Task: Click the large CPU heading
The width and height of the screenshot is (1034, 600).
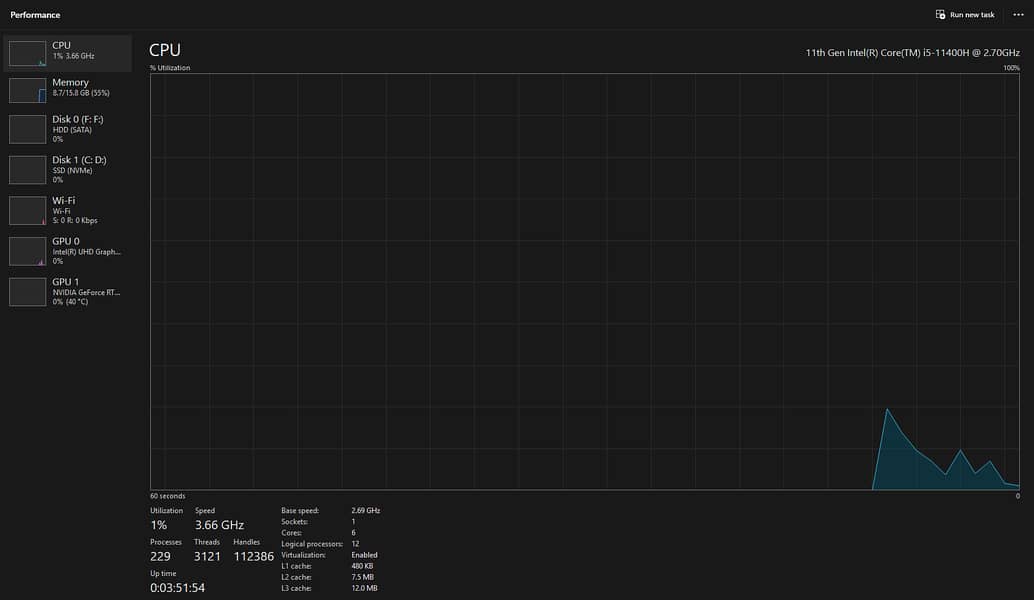Action: [x=165, y=50]
